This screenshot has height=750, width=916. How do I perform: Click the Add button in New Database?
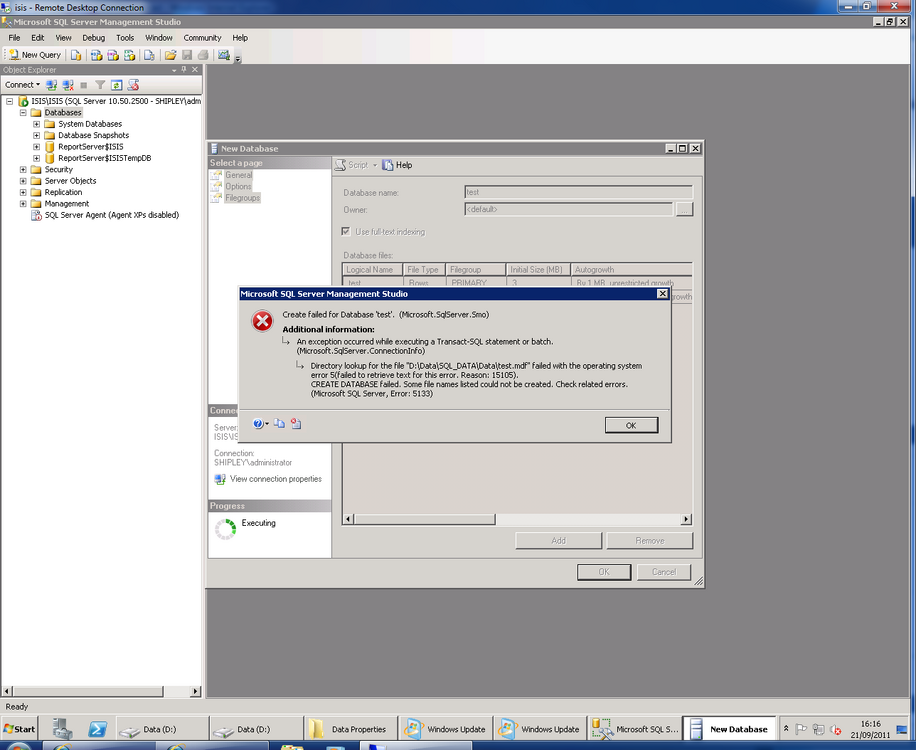[x=558, y=541]
